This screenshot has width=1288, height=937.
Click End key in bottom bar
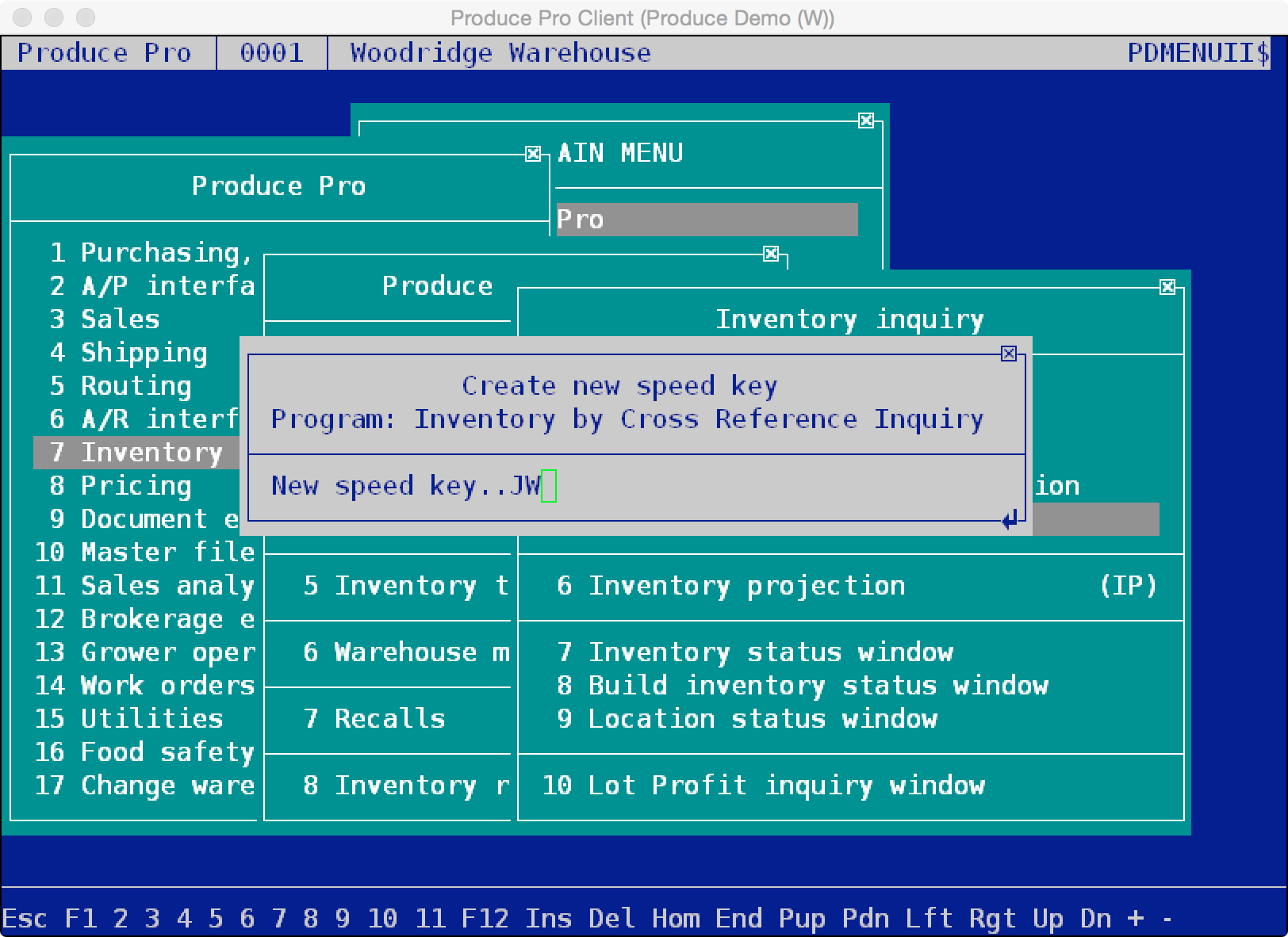click(739, 919)
